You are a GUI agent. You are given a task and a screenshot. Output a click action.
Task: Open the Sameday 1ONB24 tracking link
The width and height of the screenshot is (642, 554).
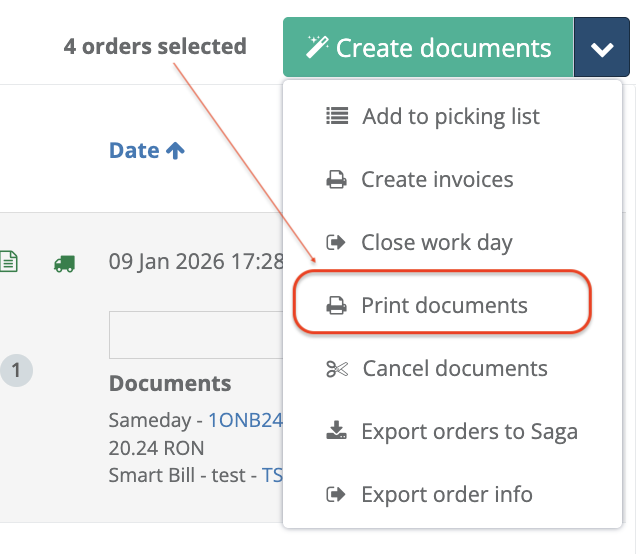pyautogui.click(x=245, y=421)
